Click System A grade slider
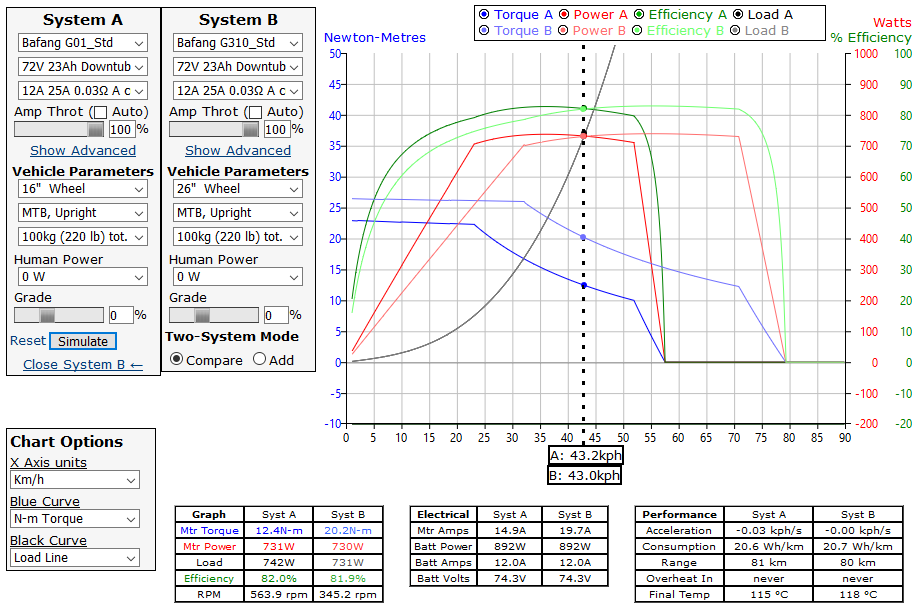917x610 pixels. coord(59,315)
